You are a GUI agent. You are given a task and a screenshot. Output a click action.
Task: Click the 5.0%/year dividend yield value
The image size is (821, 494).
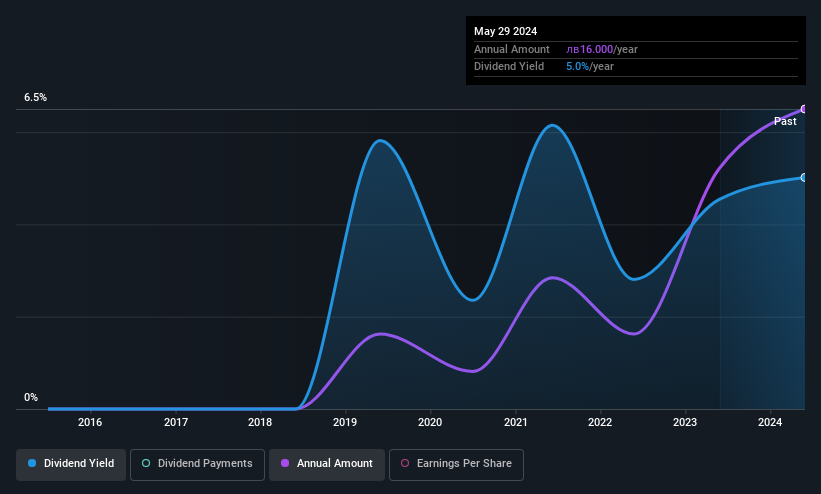[590, 67]
